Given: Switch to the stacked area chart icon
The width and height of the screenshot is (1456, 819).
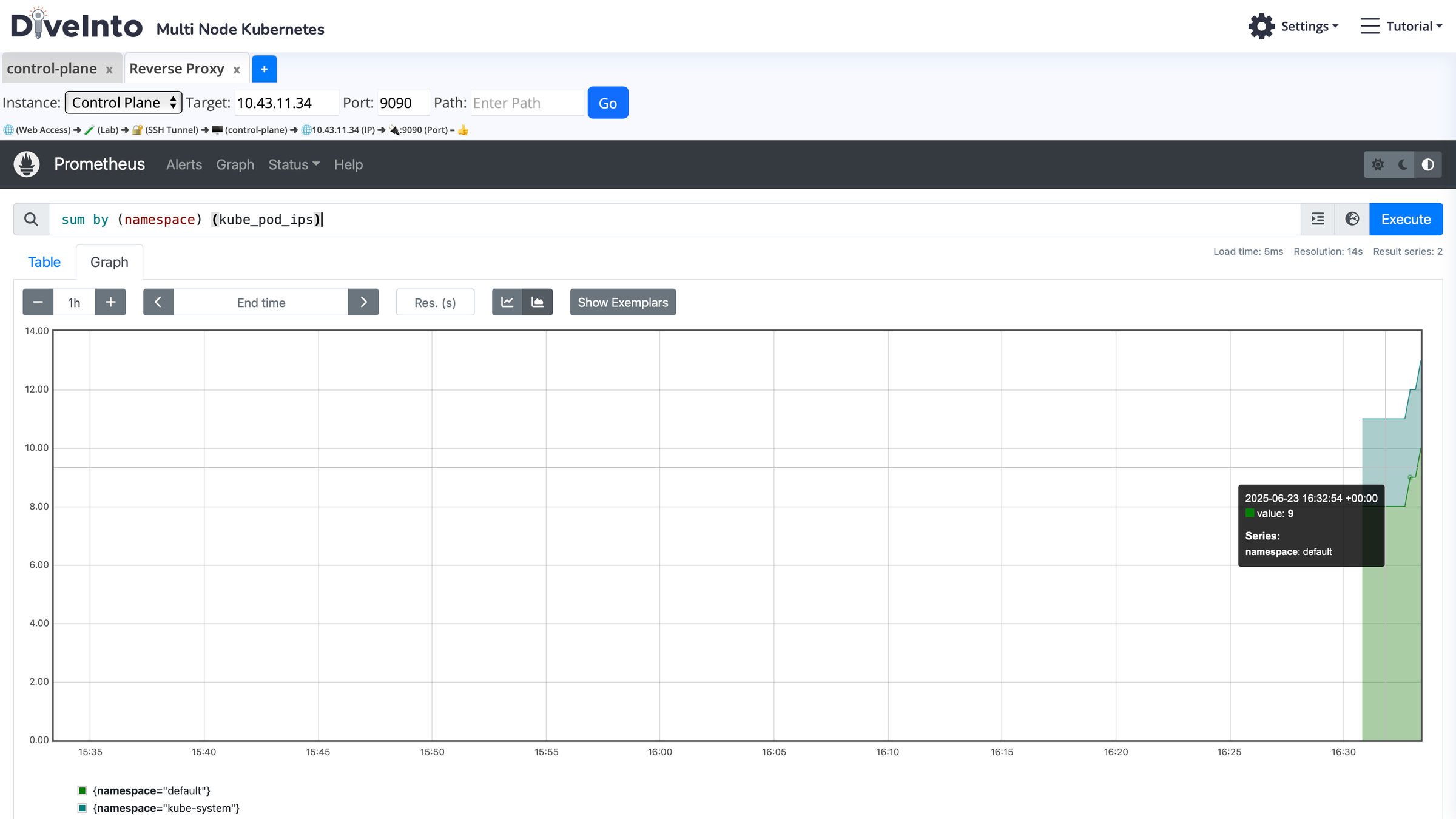Looking at the screenshot, I should 538,302.
